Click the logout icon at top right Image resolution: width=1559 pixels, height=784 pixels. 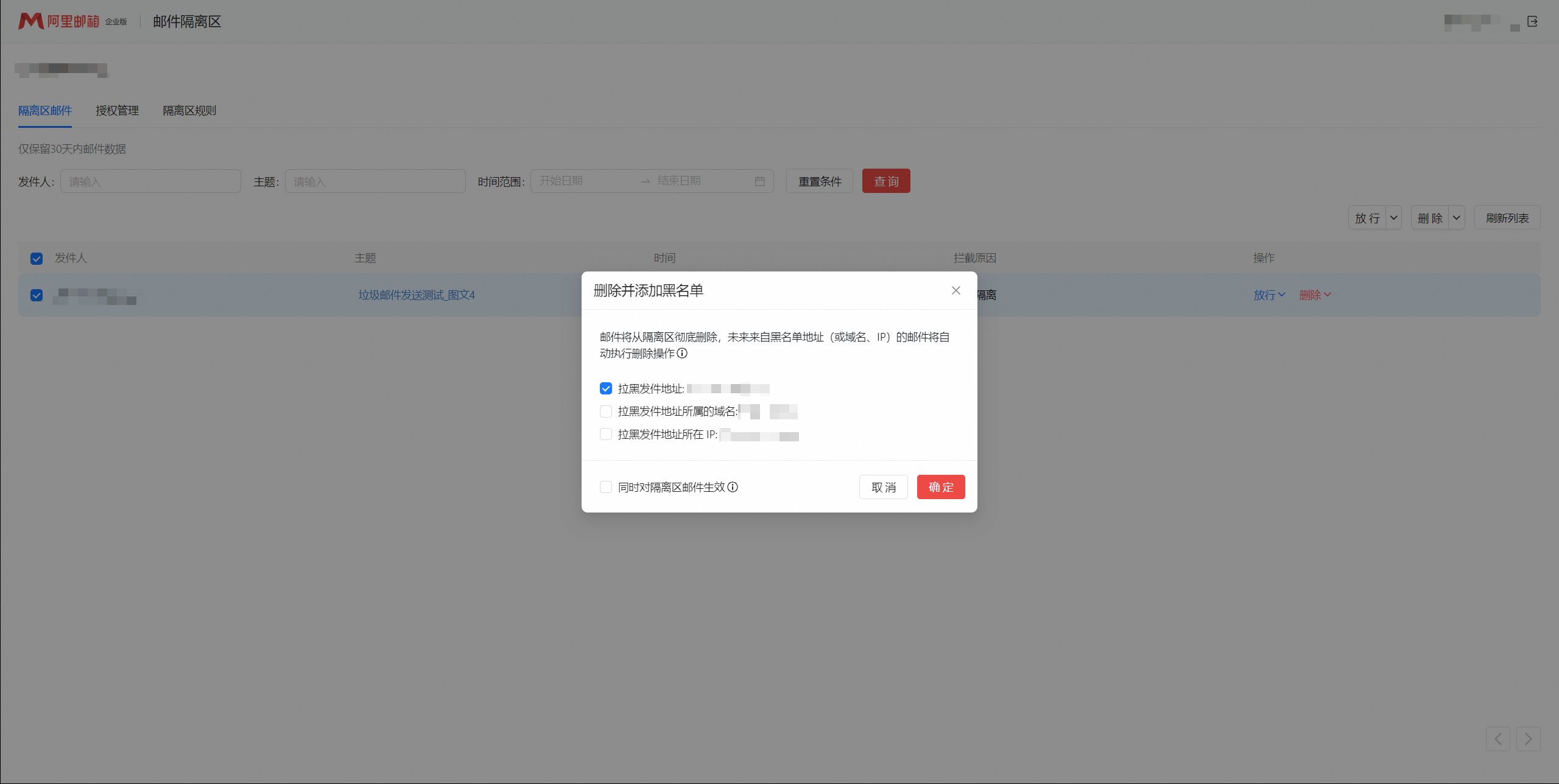click(1533, 22)
